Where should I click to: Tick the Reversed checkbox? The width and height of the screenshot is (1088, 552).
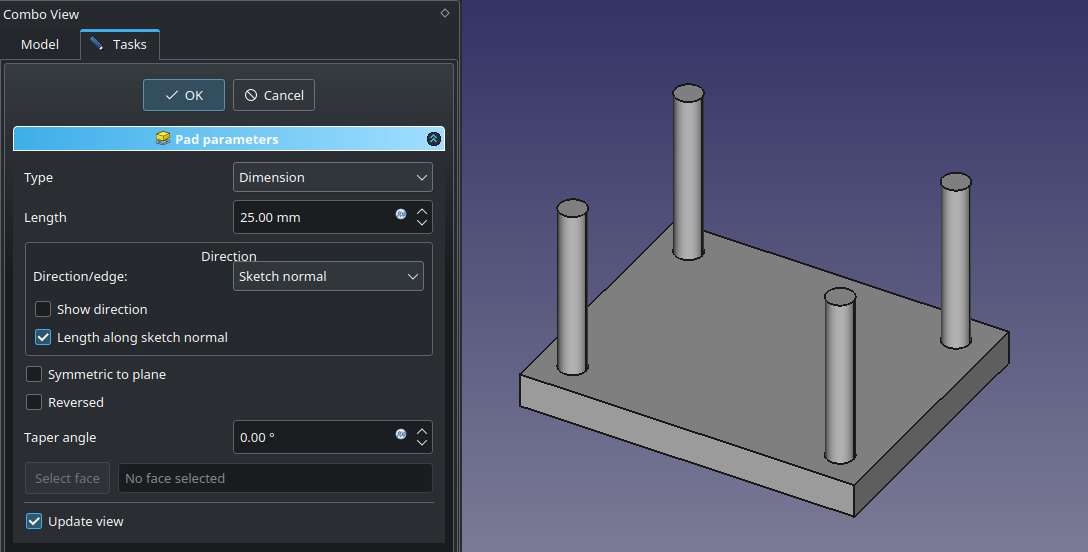click(34, 402)
